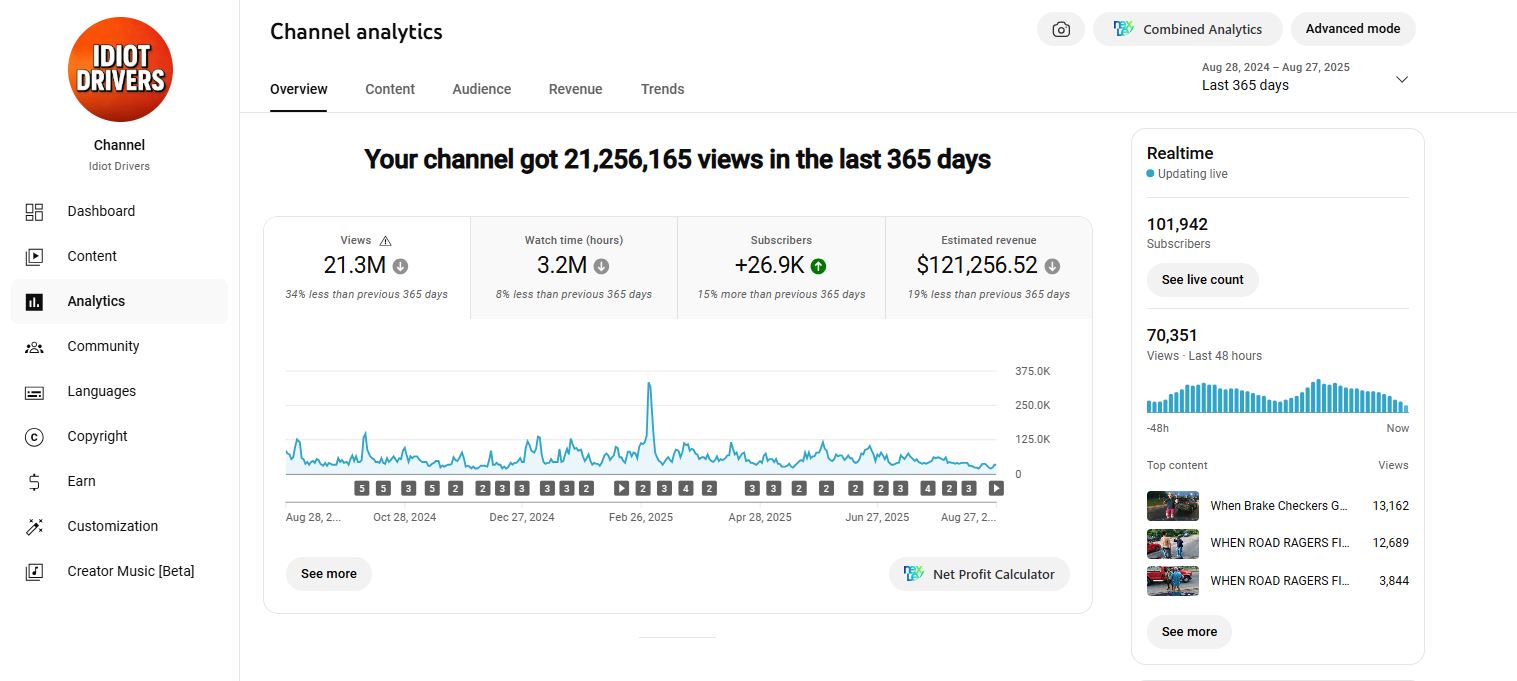
Task: Open Content section via its sidebar icon
Action: [34, 256]
